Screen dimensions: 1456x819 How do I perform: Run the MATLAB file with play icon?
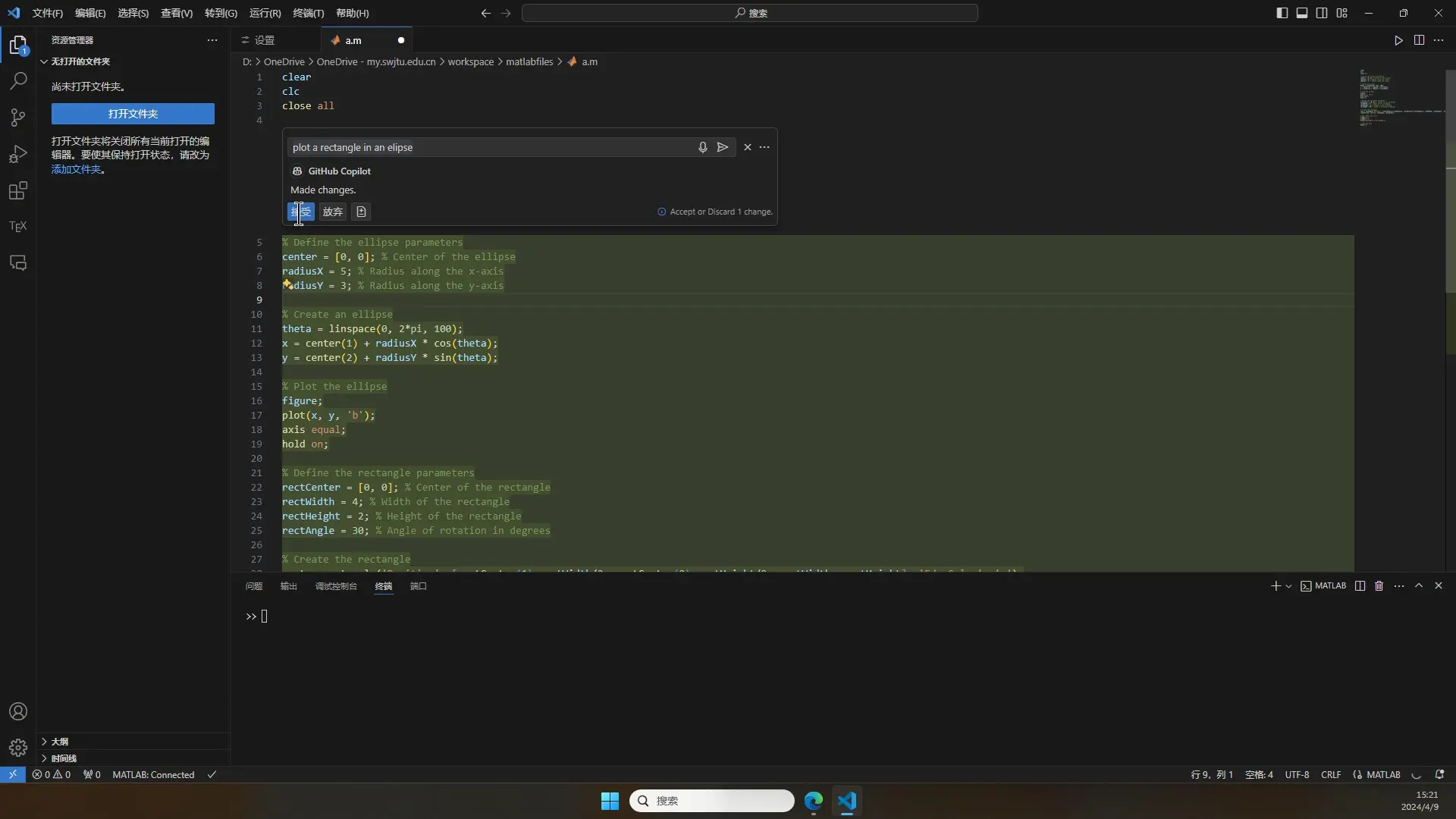point(1398,40)
